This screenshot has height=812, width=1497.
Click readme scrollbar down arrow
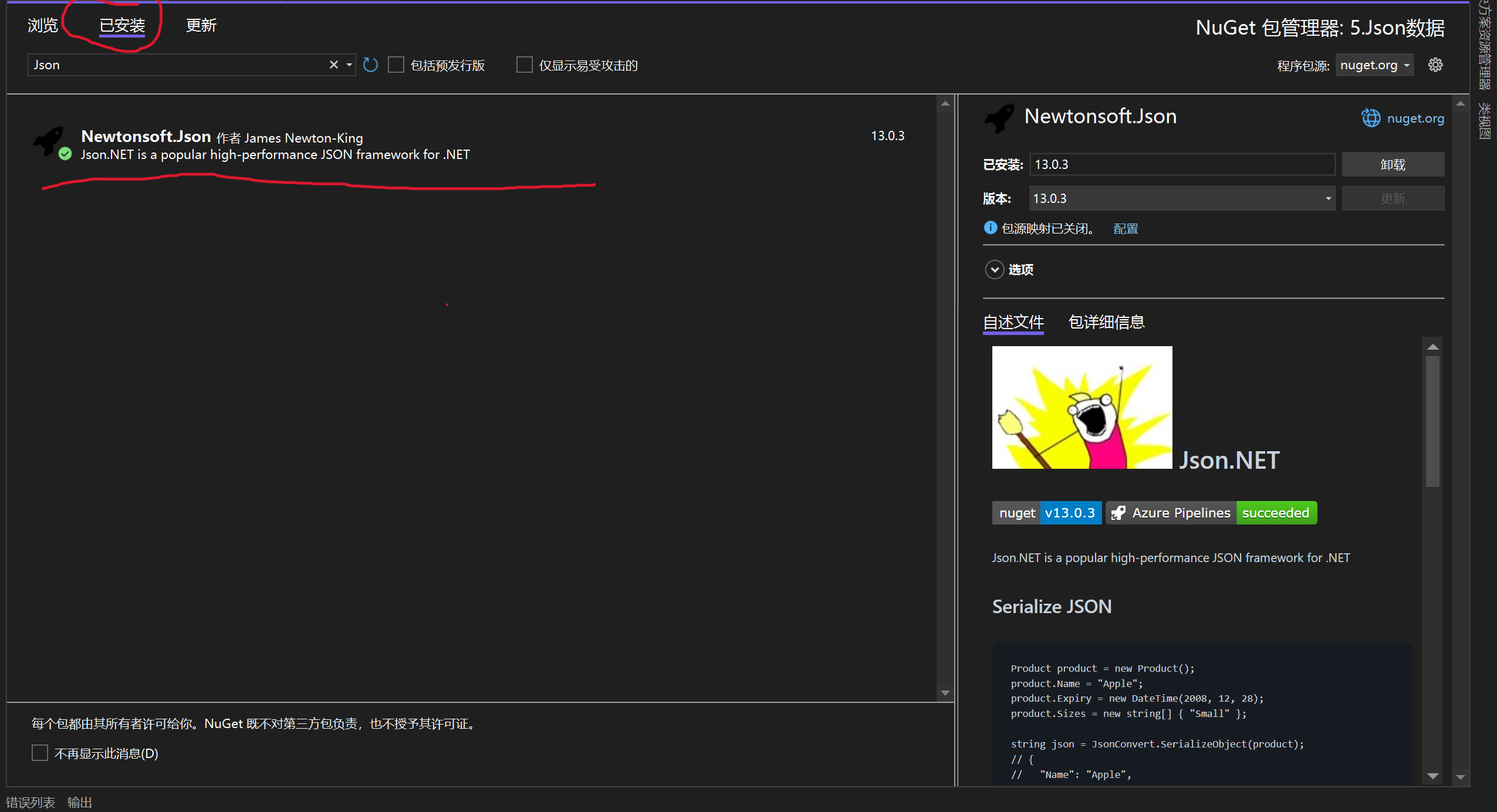1433,776
